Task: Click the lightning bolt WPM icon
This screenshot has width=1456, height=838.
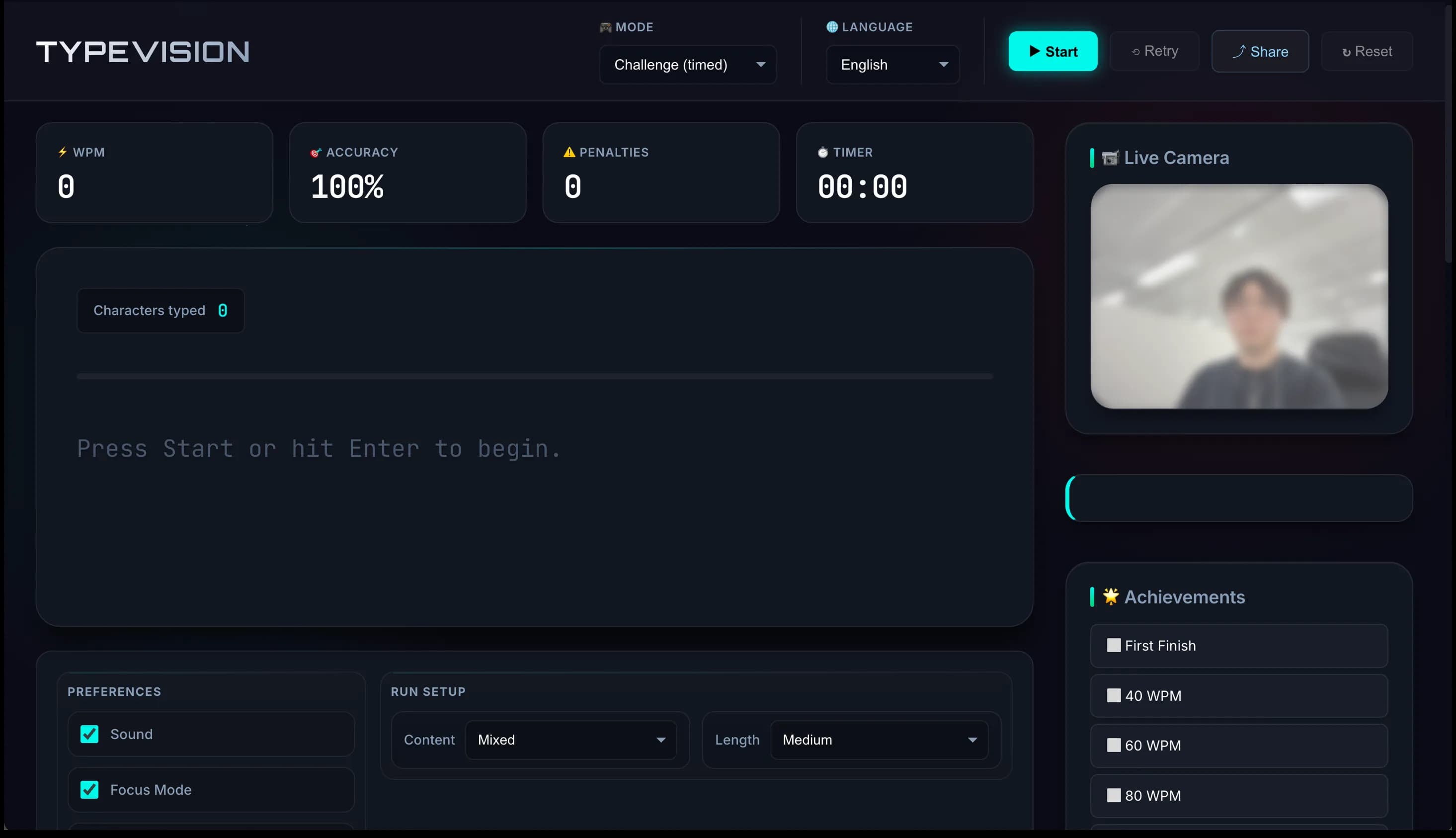Action: [x=63, y=152]
